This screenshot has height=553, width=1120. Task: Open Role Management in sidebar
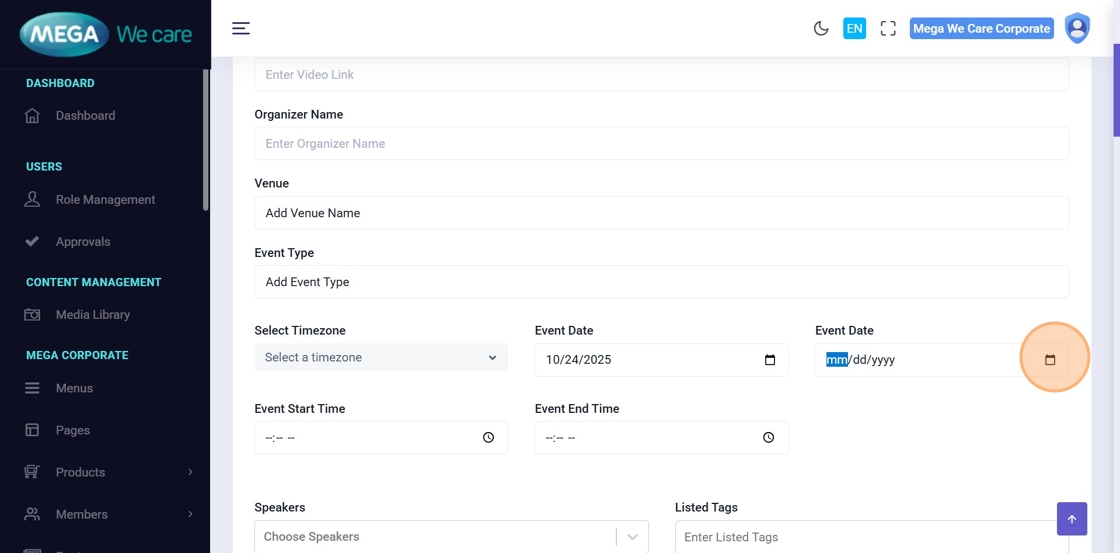(x=105, y=200)
